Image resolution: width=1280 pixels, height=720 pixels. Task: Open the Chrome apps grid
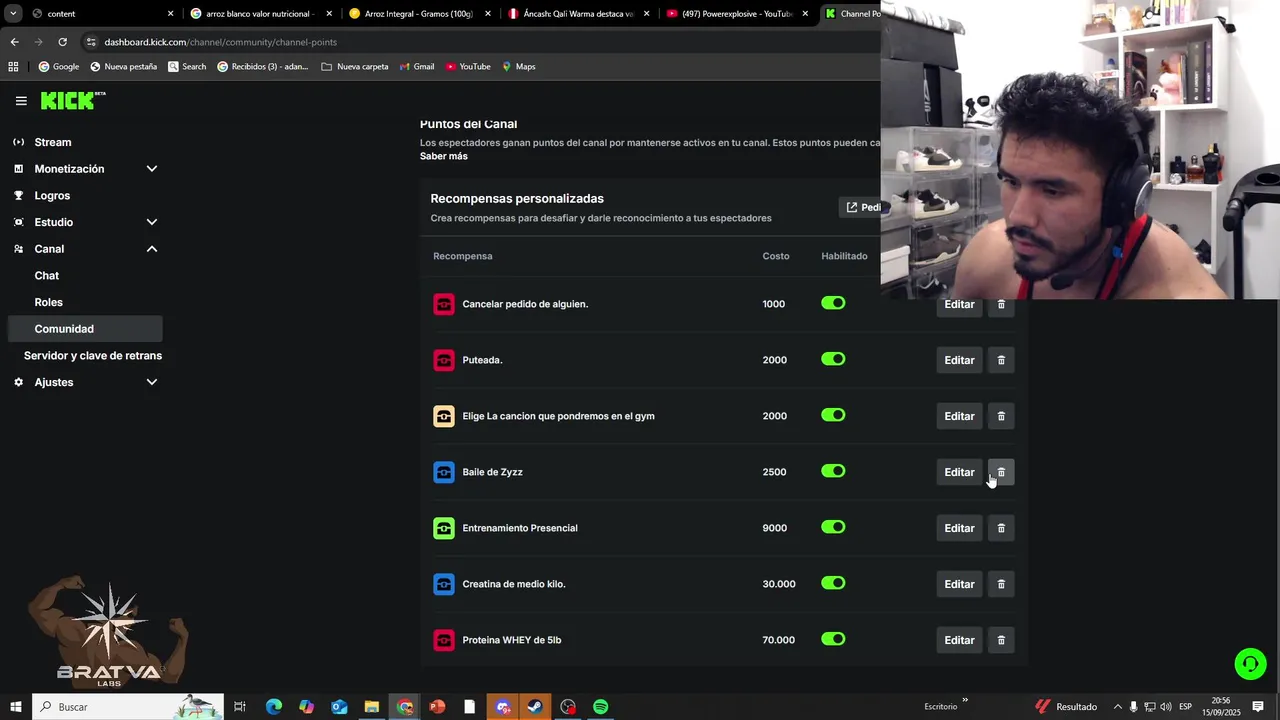tap(13, 67)
